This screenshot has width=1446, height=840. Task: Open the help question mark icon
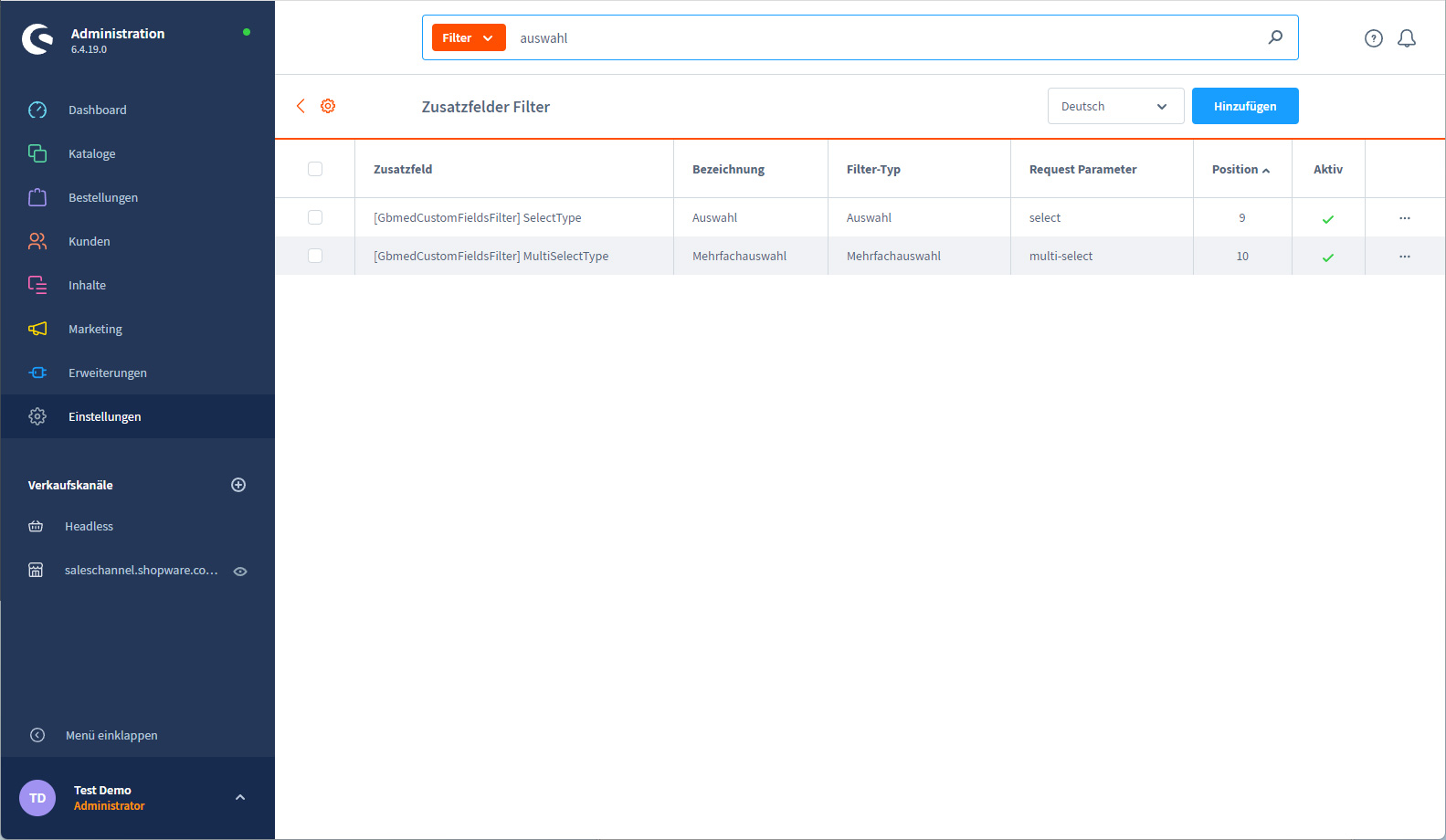pyautogui.click(x=1374, y=38)
